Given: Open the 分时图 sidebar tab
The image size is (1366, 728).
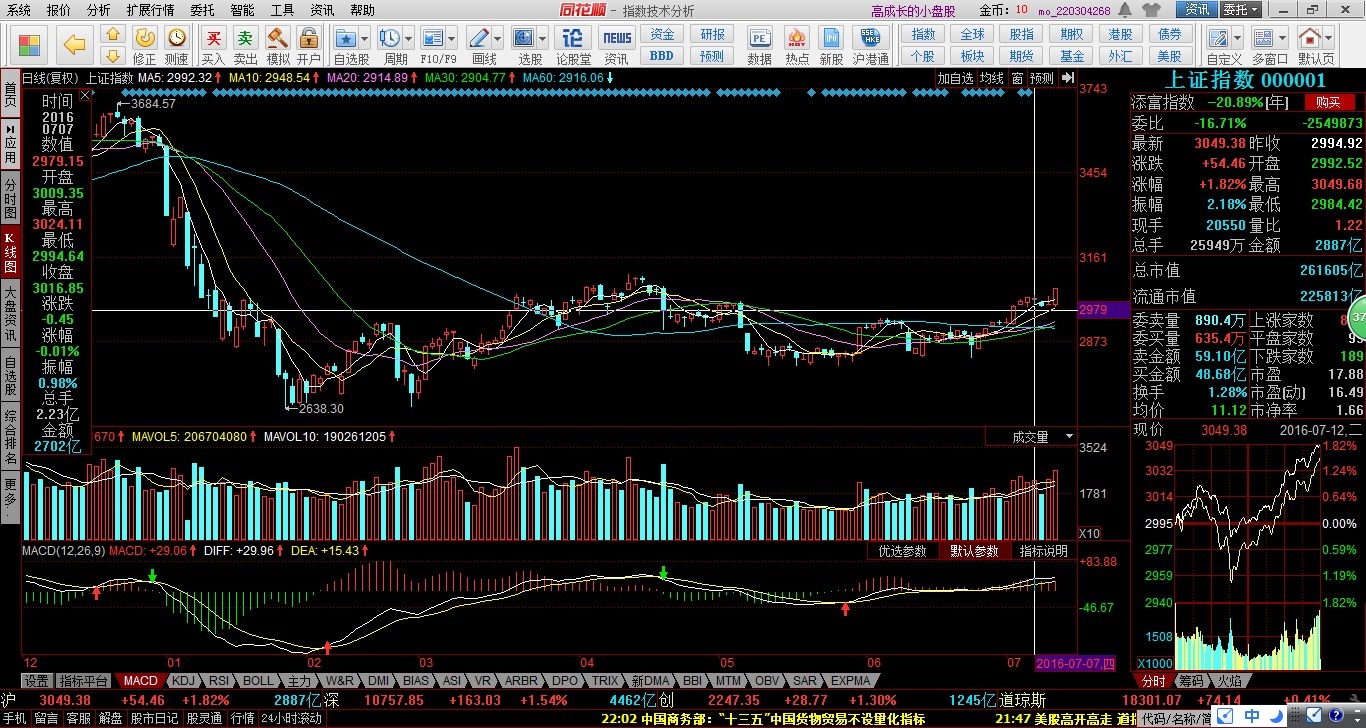Looking at the screenshot, I should coord(10,199).
